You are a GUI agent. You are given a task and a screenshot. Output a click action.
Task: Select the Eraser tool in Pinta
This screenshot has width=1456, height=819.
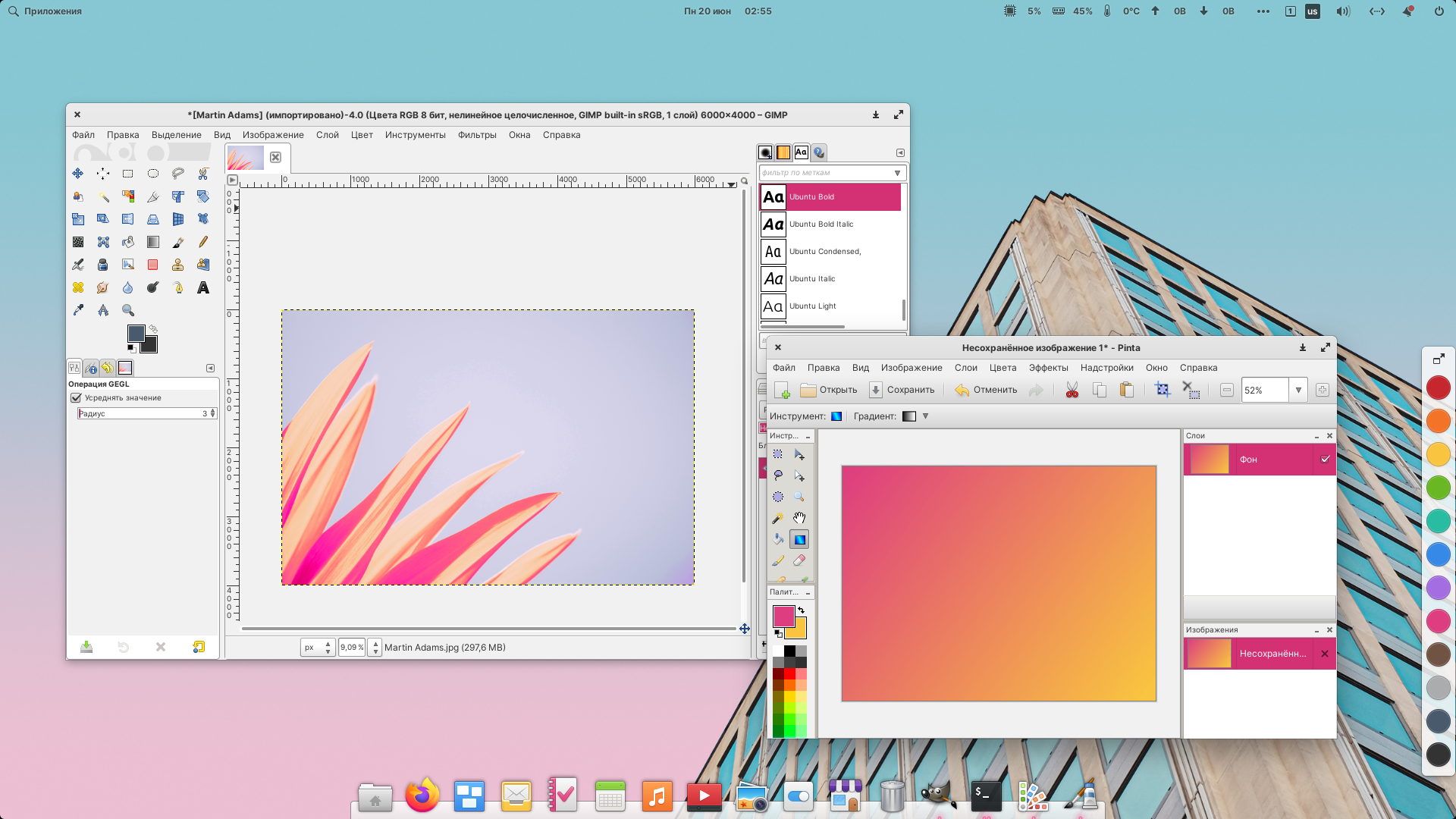(x=799, y=560)
